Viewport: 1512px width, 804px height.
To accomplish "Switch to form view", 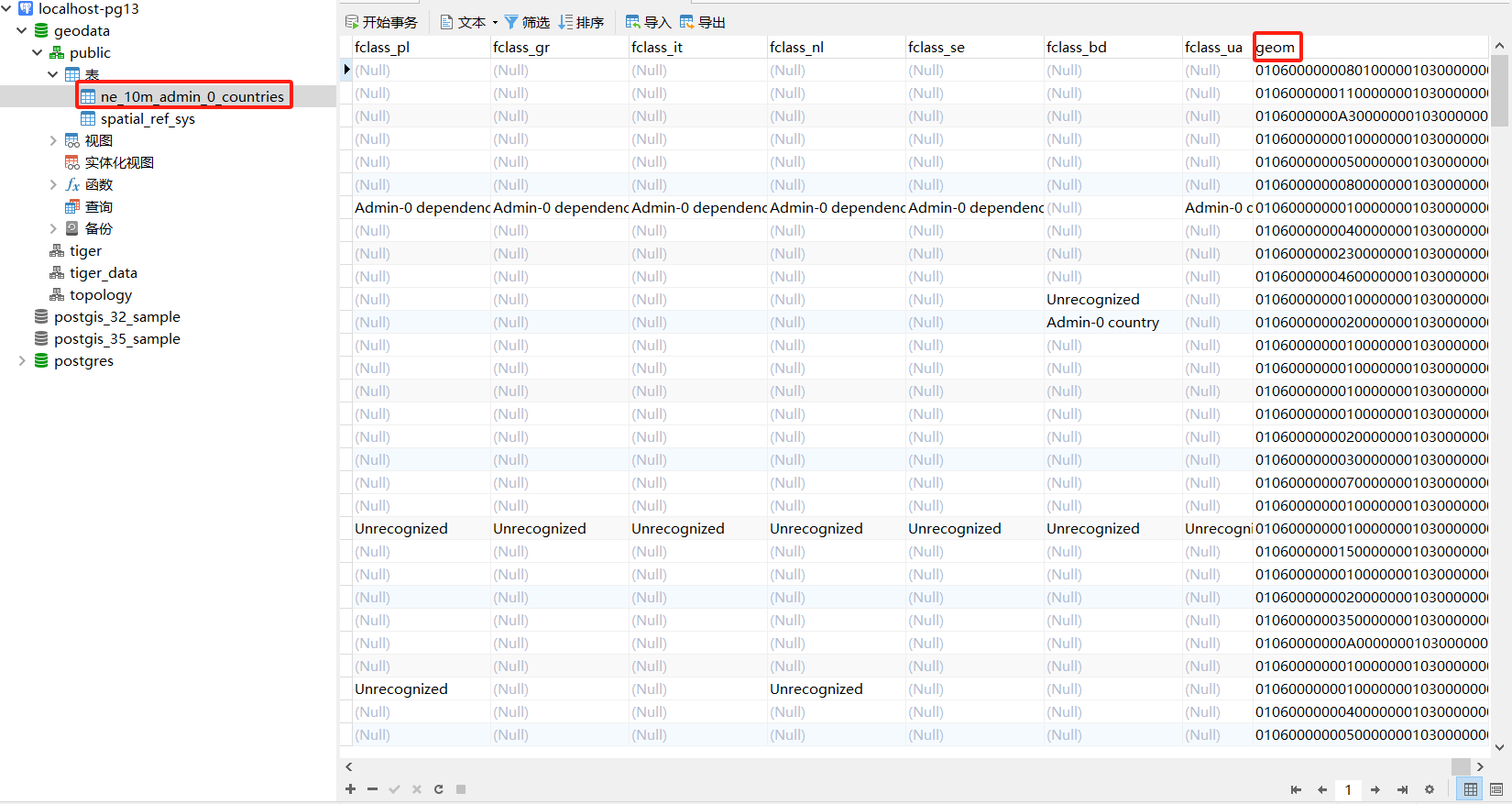I will [x=1496, y=789].
